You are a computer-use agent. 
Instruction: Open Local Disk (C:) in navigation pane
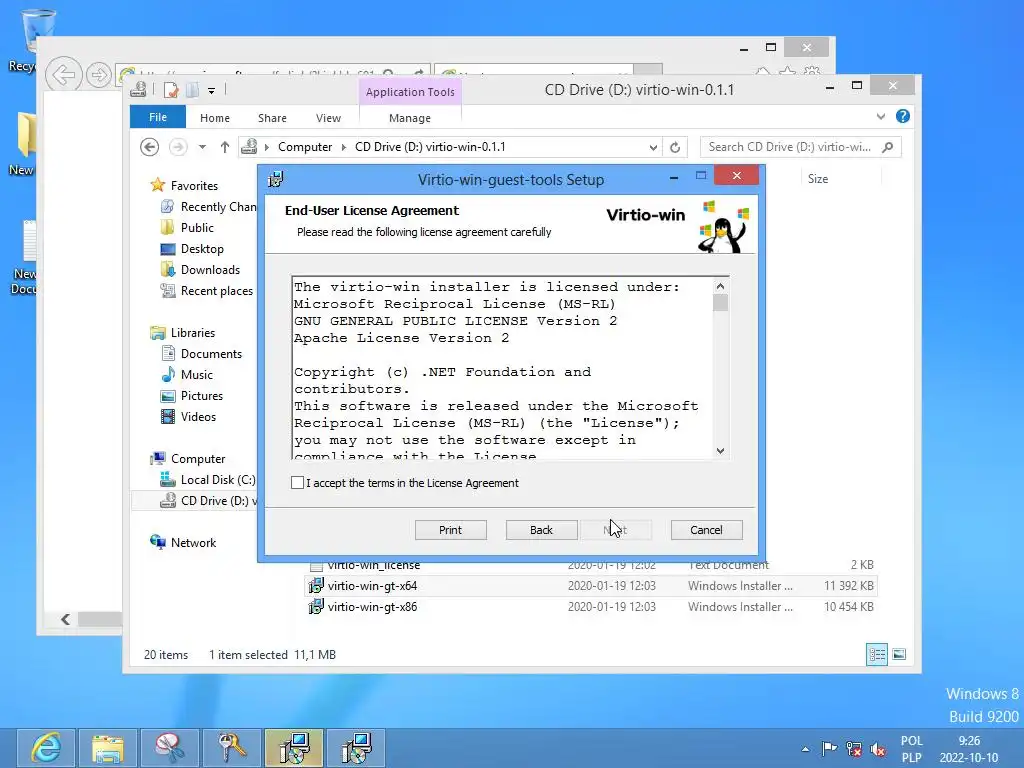click(x=217, y=479)
